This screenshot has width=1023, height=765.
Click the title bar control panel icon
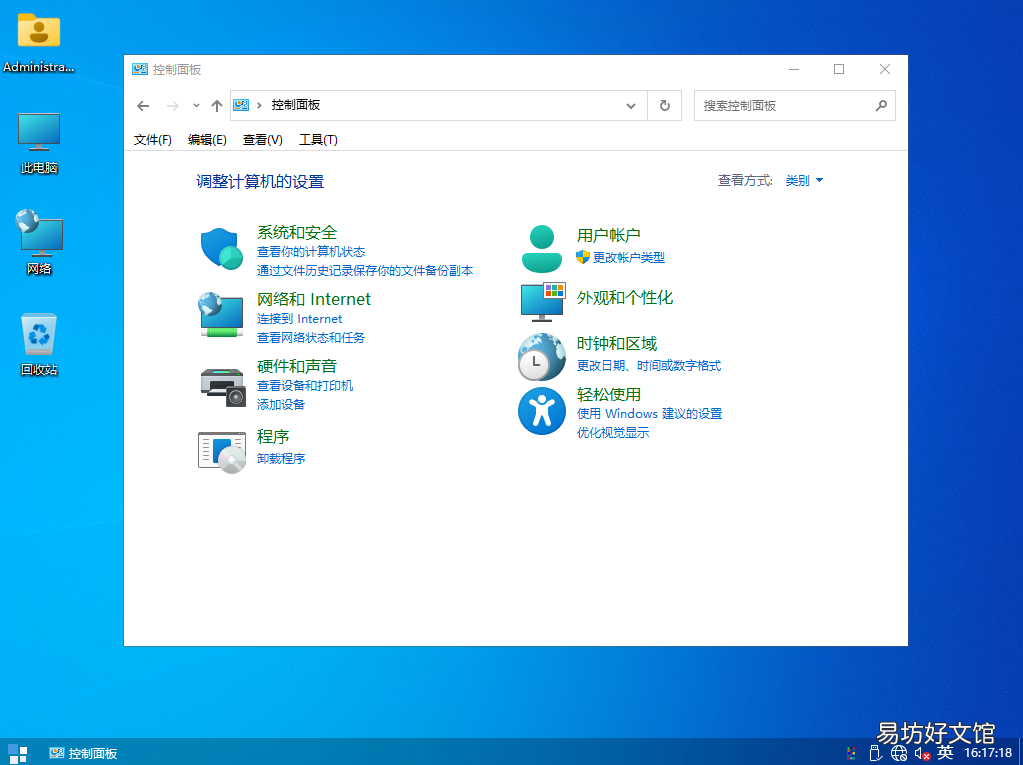[x=140, y=69]
